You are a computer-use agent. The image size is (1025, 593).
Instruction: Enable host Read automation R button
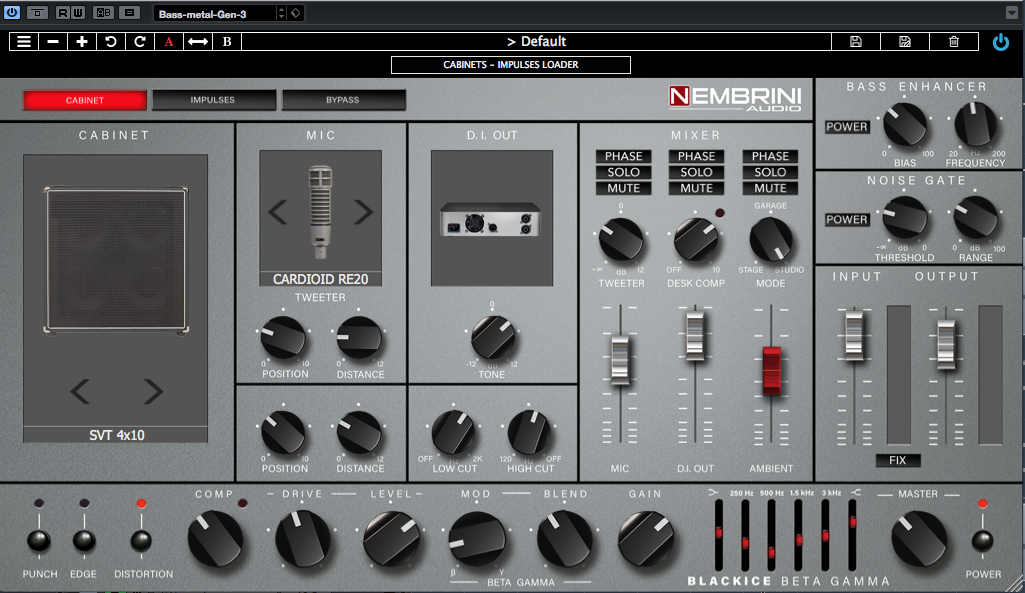pos(62,12)
